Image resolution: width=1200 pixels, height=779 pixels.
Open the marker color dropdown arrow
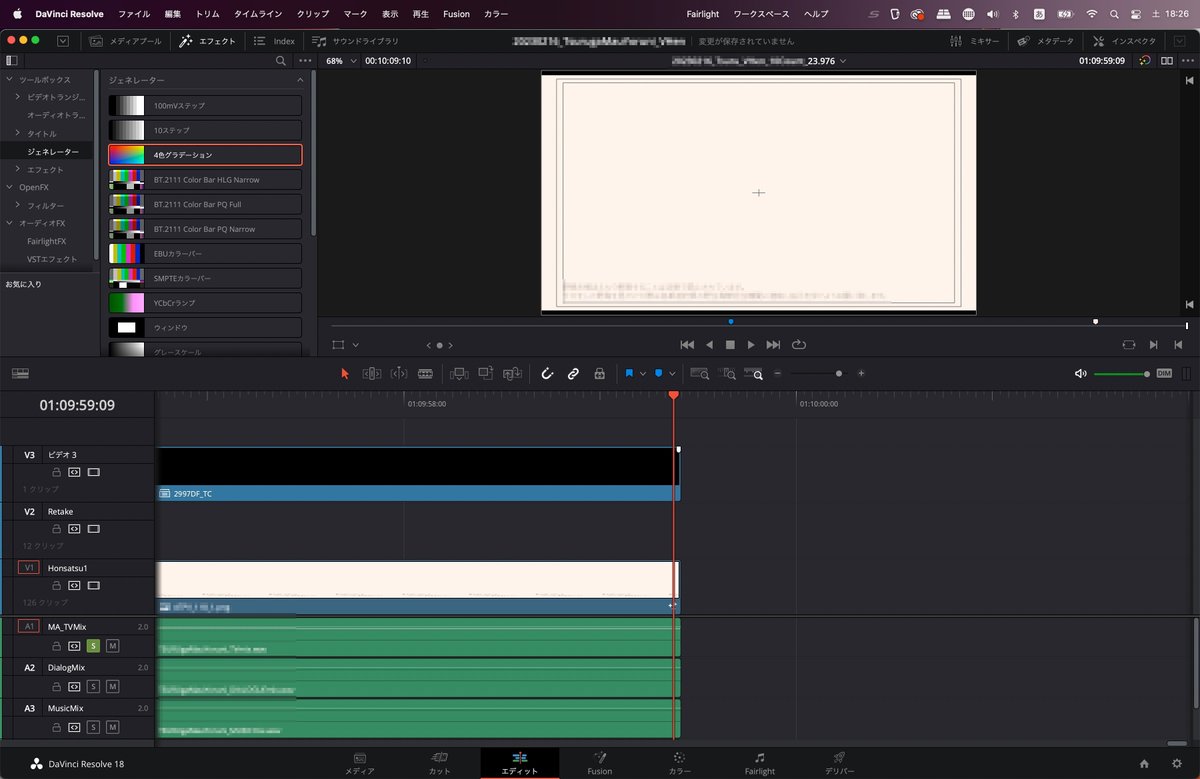[x=672, y=373]
